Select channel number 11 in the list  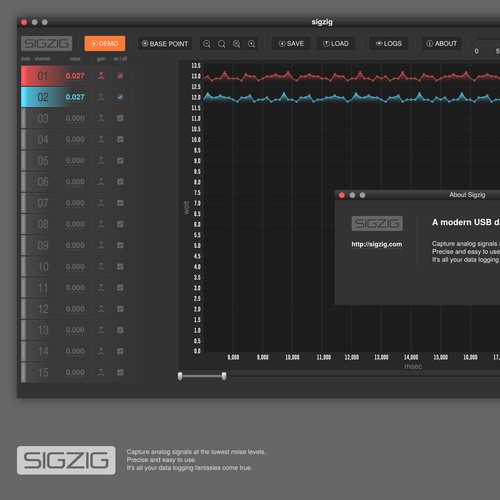coord(43,288)
